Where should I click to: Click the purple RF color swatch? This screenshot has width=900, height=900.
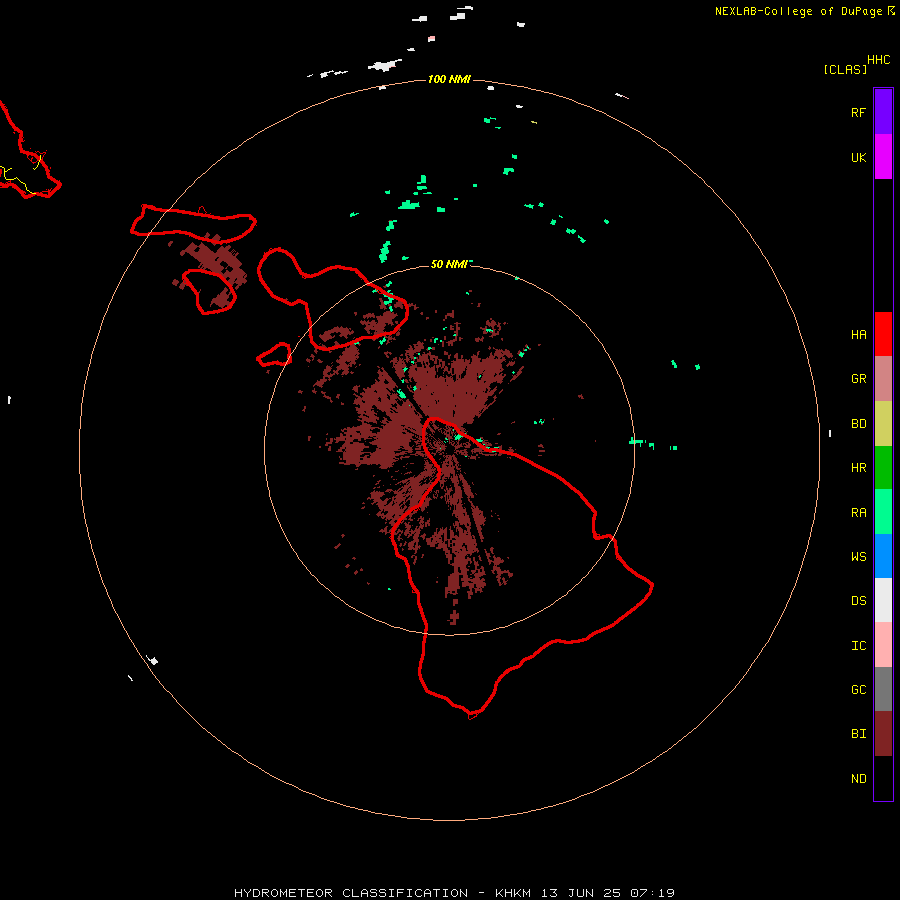[x=883, y=112]
